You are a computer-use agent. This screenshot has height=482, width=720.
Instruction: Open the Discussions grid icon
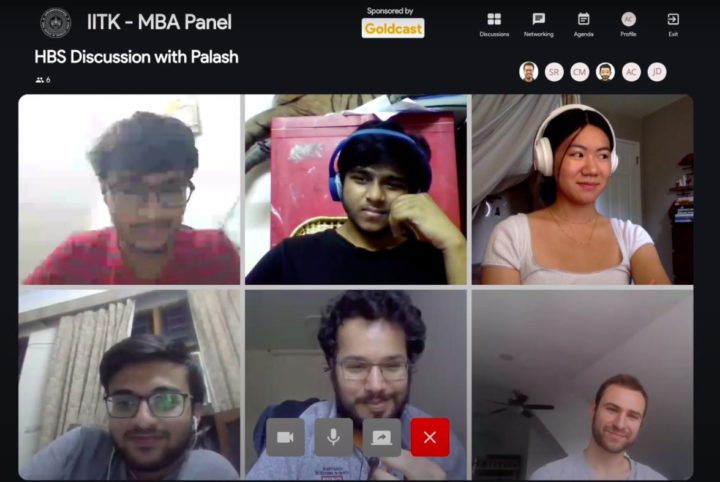coord(494,19)
